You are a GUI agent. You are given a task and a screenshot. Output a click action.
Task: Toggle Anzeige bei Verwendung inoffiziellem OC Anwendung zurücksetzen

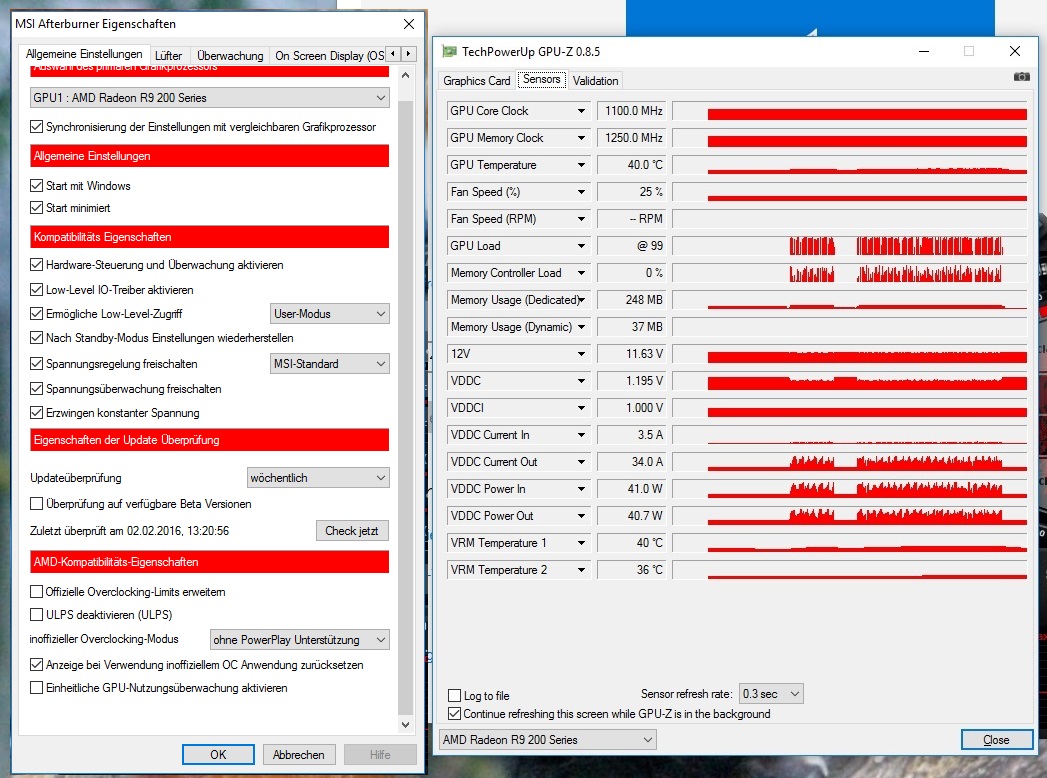[x=37, y=664]
